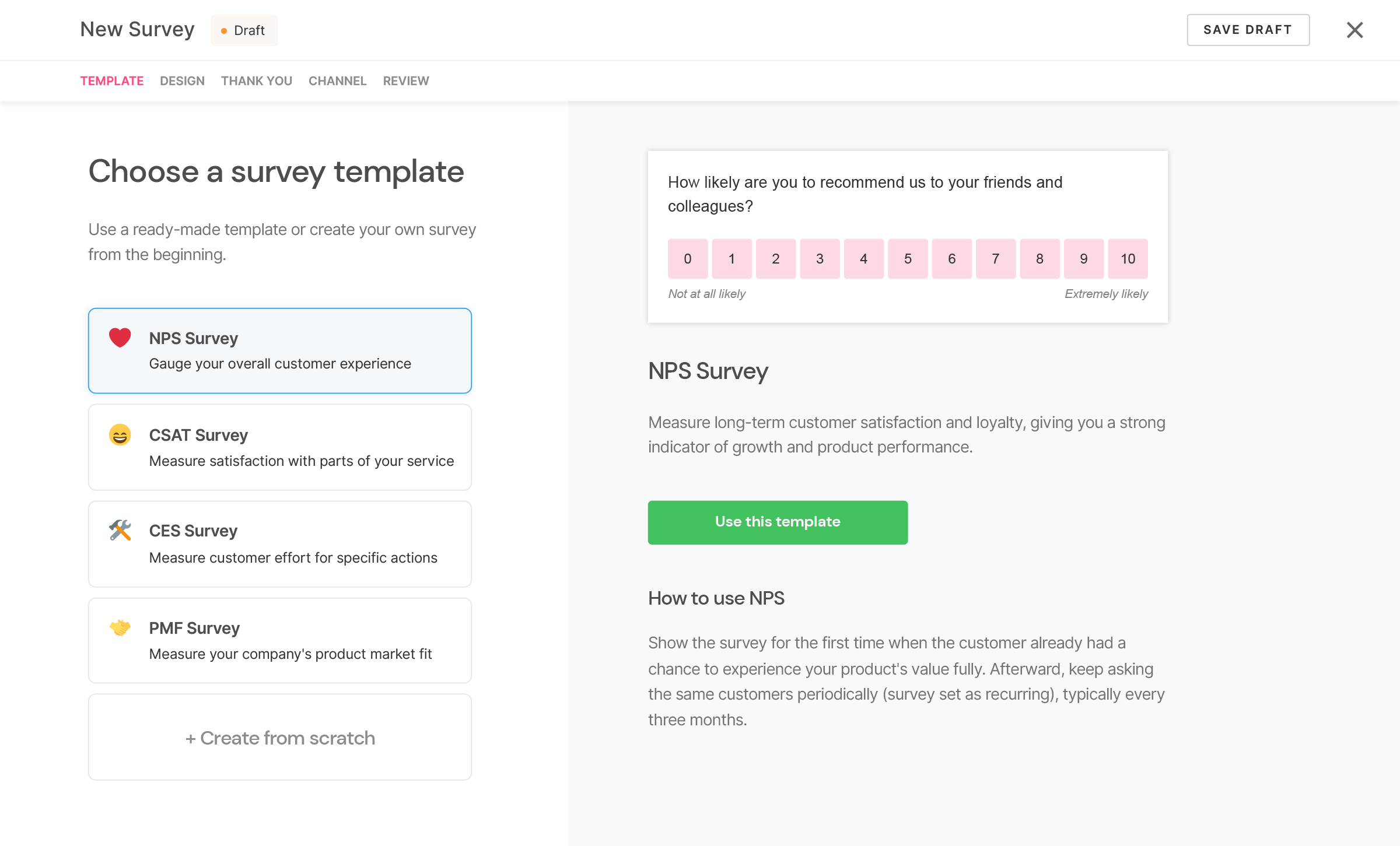The image size is (1400, 846).
Task: Select the CES Survey option
Action: point(280,544)
